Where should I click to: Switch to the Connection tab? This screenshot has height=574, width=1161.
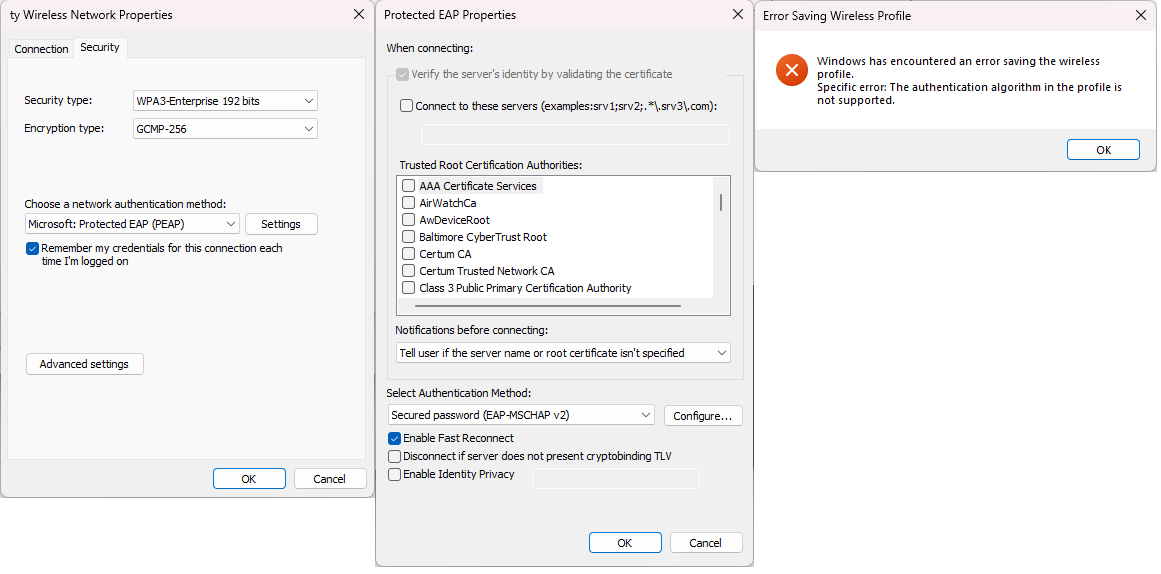pyautogui.click(x=42, y=49)
